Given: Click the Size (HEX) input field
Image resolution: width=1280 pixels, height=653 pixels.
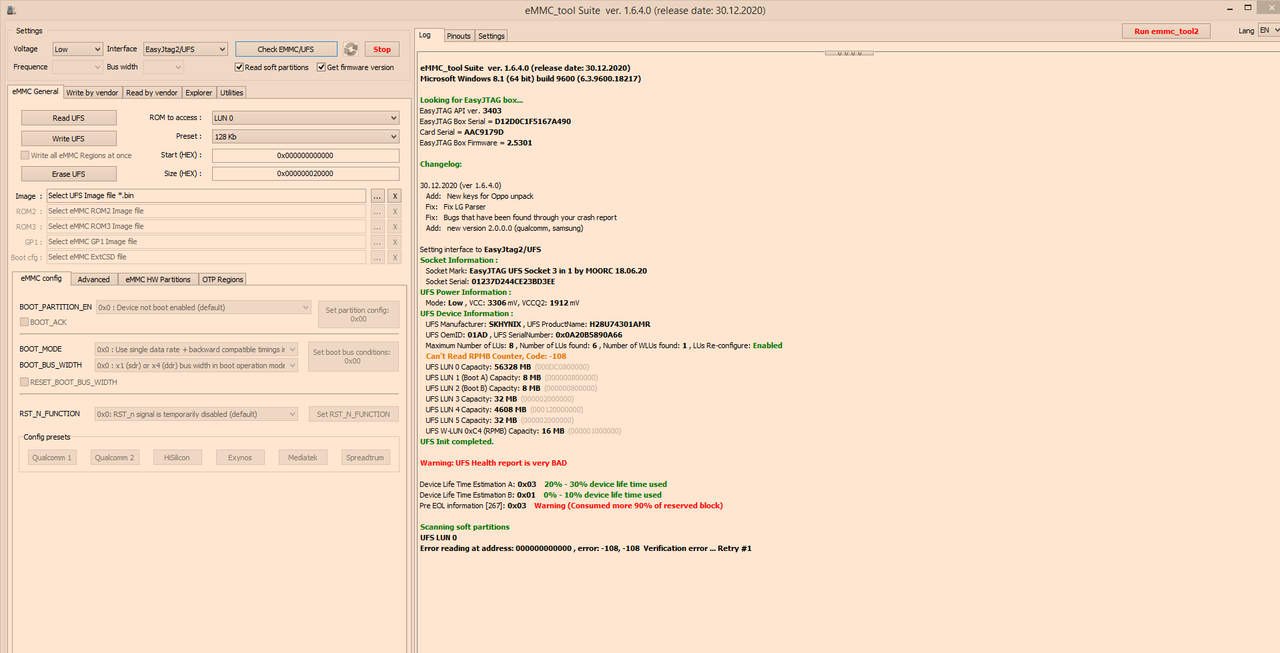Looking at the screenshot, I should point(305,173).
